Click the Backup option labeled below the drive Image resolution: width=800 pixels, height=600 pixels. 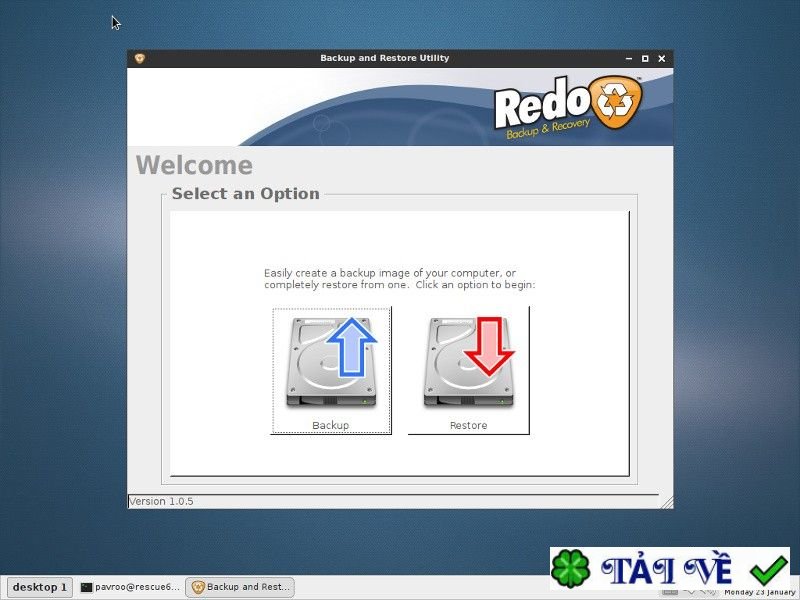(331, 425)
